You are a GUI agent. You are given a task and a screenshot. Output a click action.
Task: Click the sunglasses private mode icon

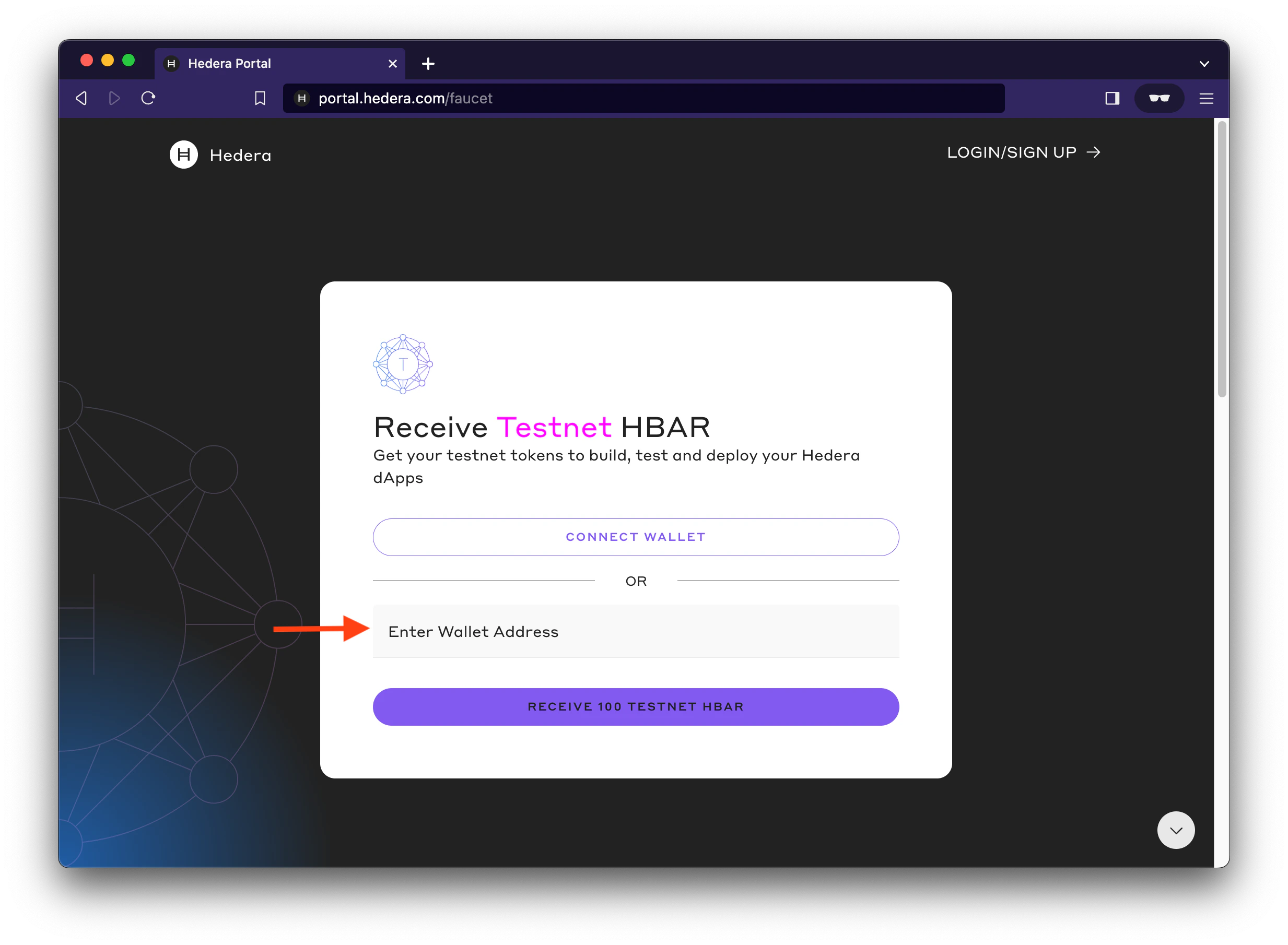pos(1158,98)
